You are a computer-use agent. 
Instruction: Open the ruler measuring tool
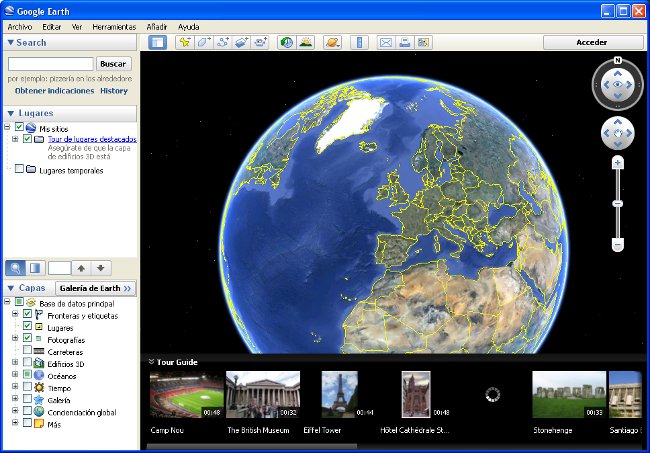pos(359,42)
